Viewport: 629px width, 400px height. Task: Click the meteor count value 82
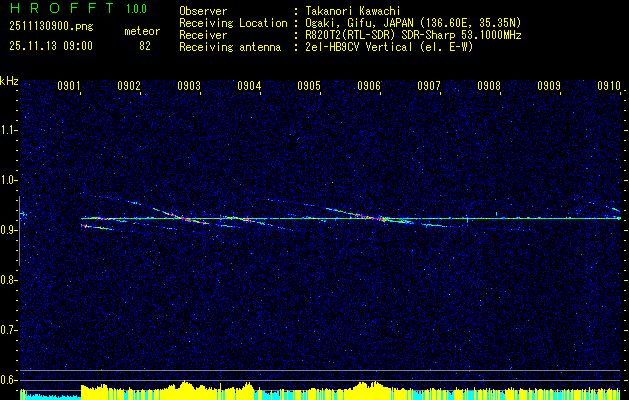pyautogui.click(x=145, y=46)
